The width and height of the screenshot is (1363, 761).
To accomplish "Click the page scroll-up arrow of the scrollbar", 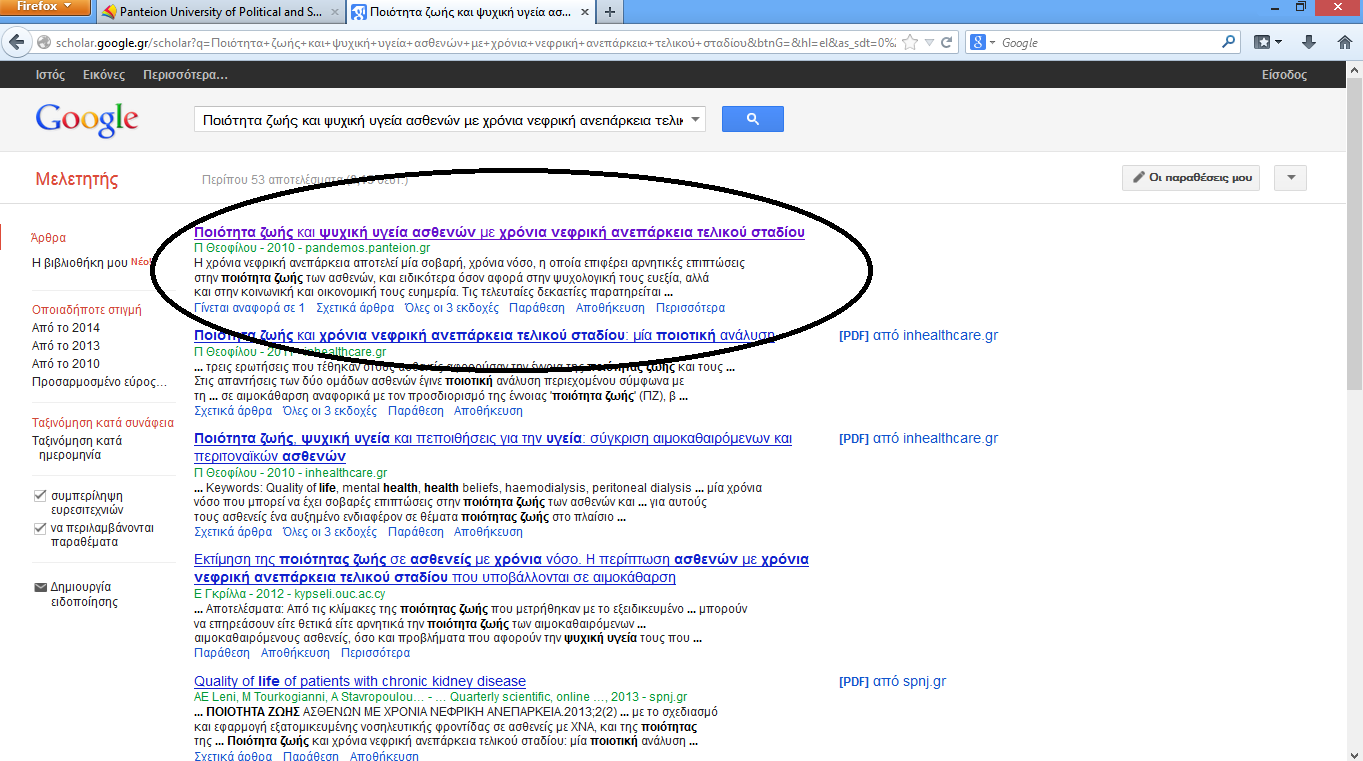I will (x=1354, y=69).
